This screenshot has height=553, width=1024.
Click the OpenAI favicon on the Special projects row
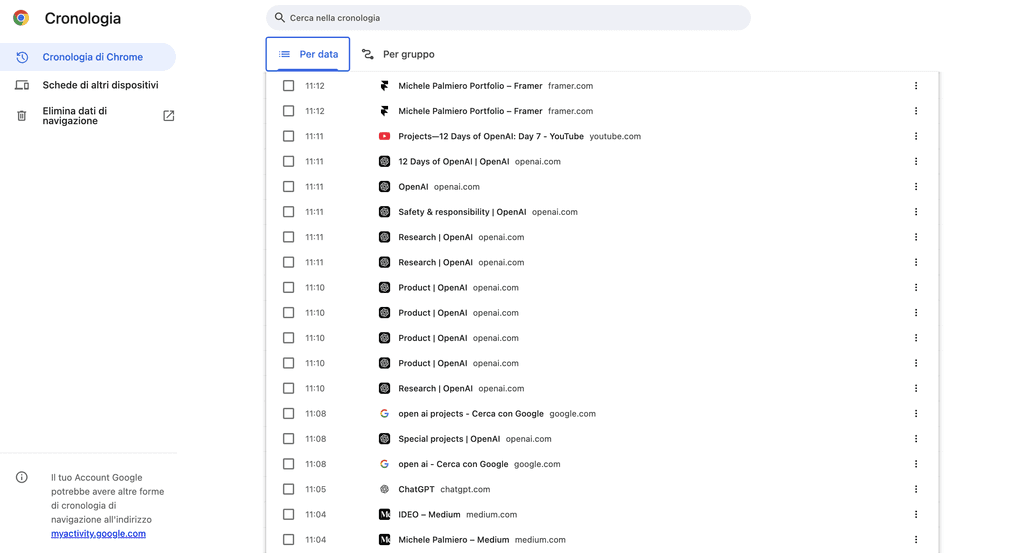coord(385,439)
